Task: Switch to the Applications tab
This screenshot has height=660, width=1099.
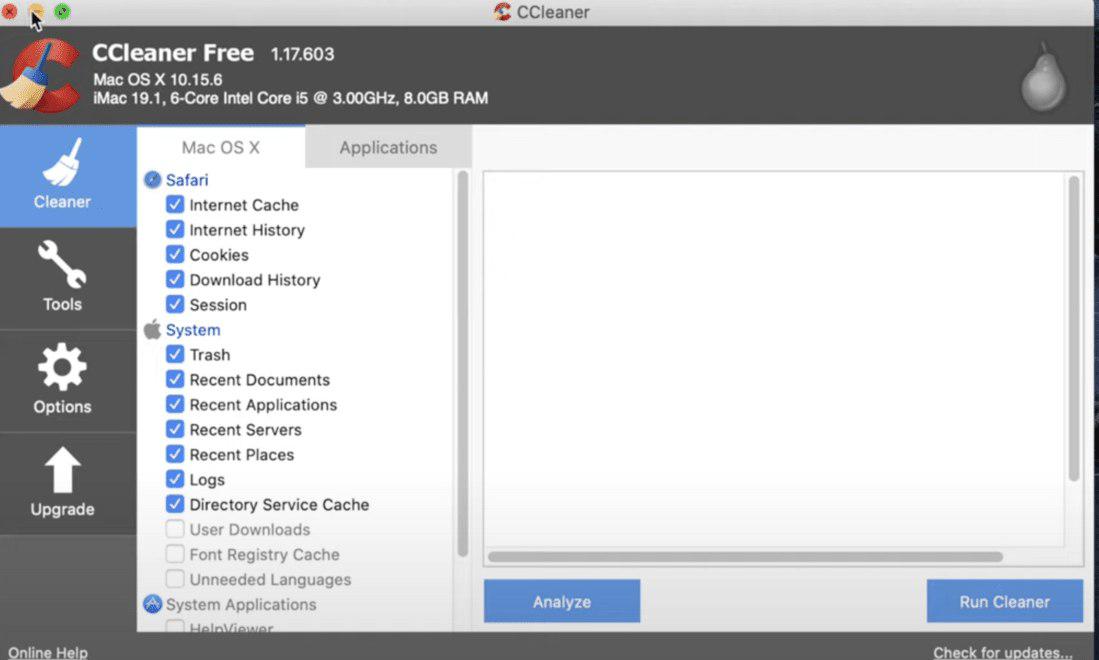Action: pos(388,147)
